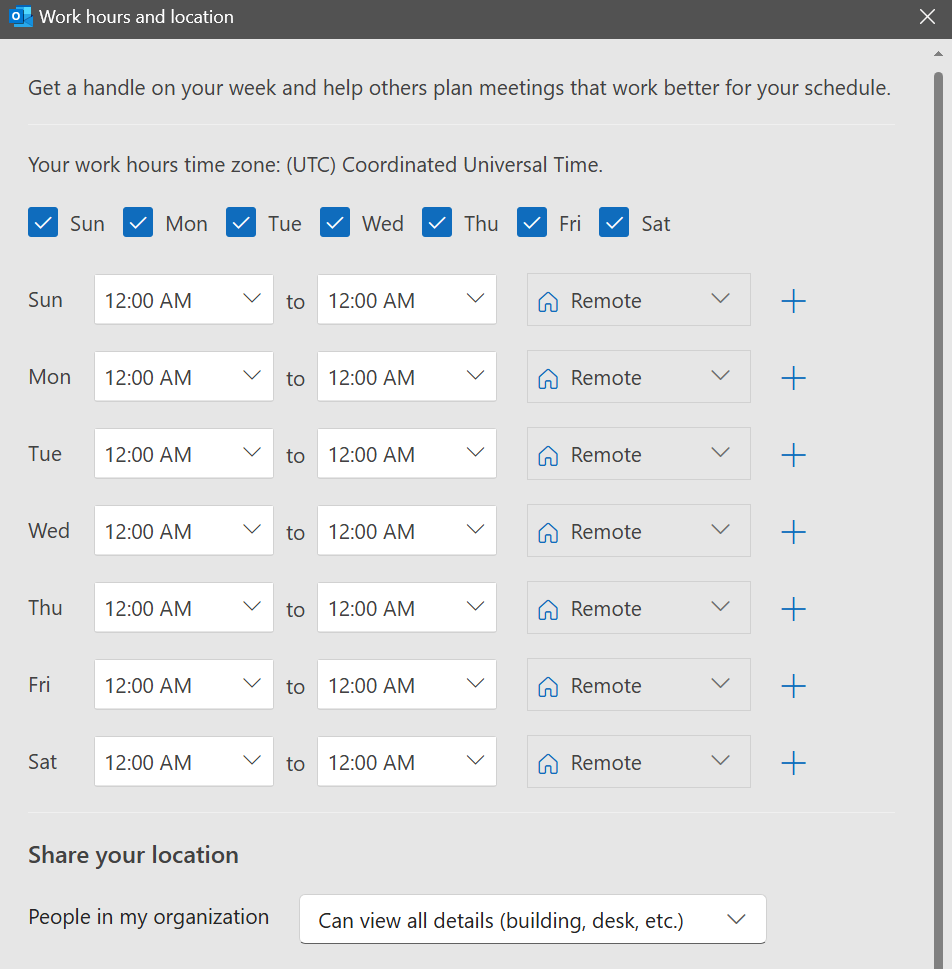Add another time block for Tue
Viewport: 952px width, 969px height.
pos(793,455)
